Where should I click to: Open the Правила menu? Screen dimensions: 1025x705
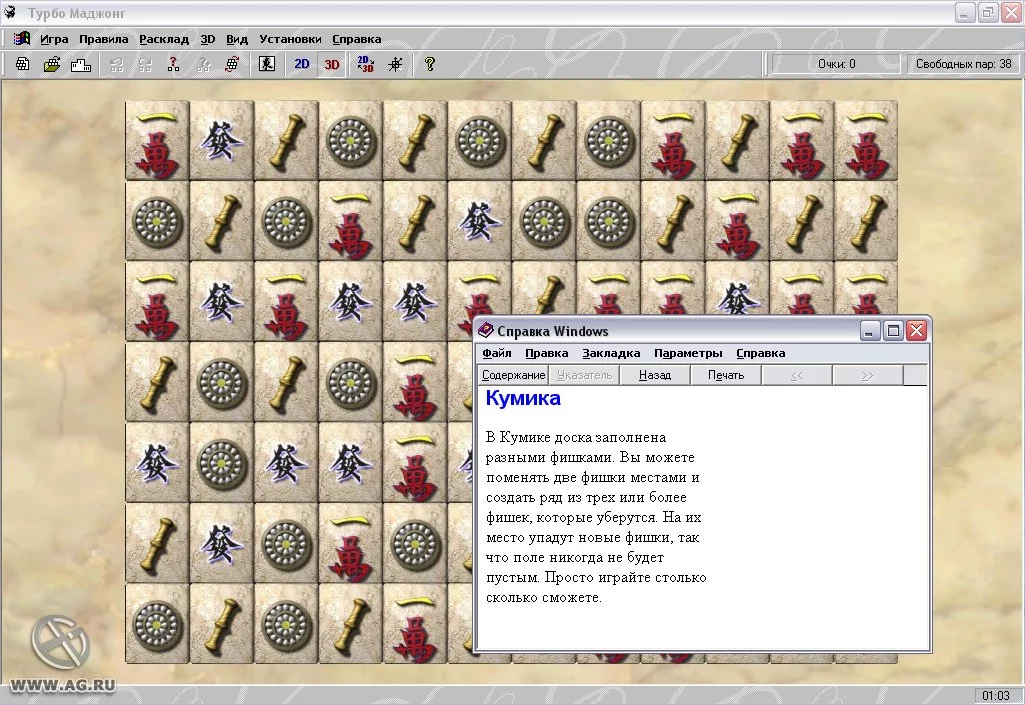(x=103, y=39)
